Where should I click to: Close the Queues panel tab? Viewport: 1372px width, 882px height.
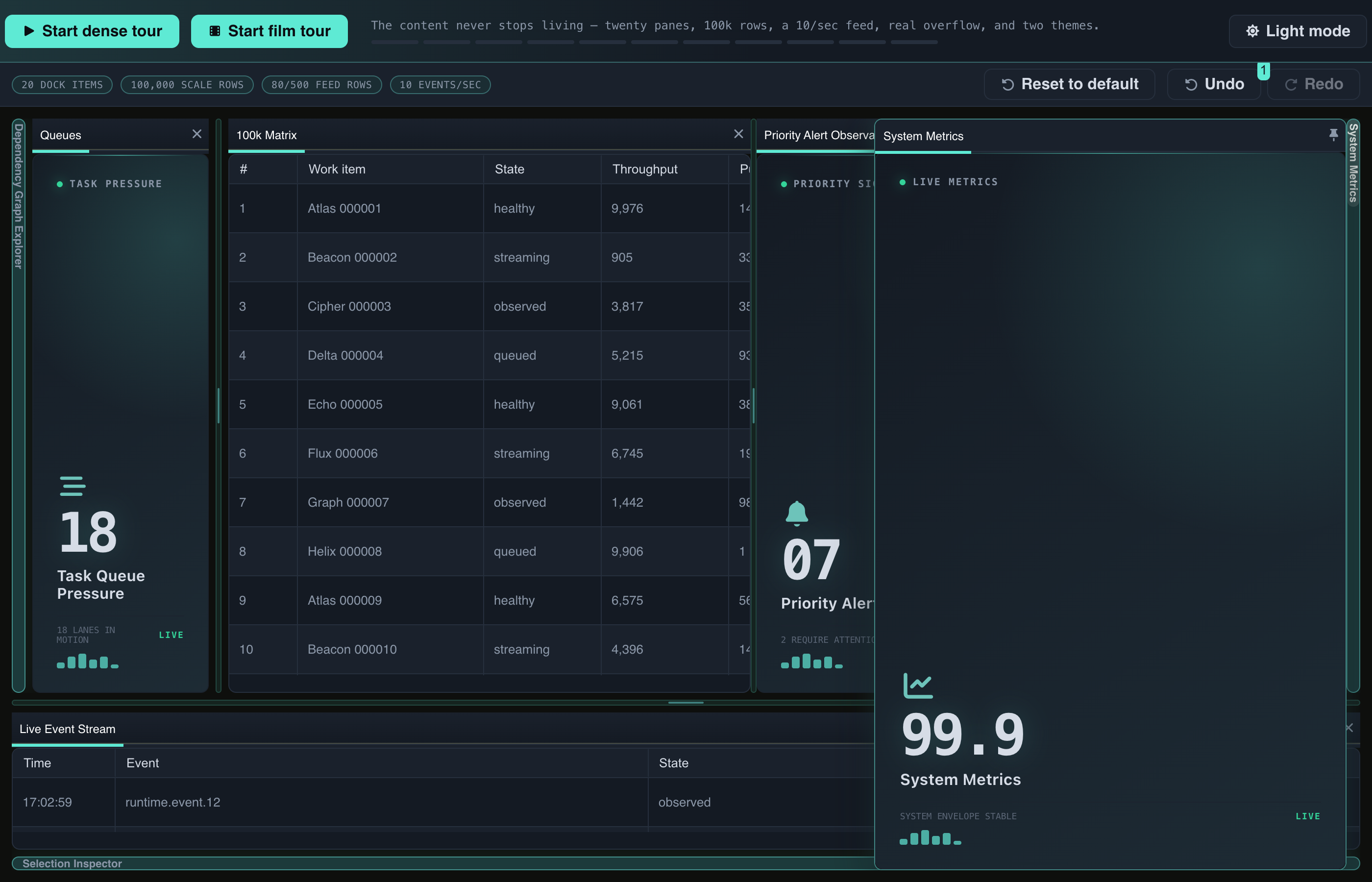pyautogui.click(x=196, y=134)
